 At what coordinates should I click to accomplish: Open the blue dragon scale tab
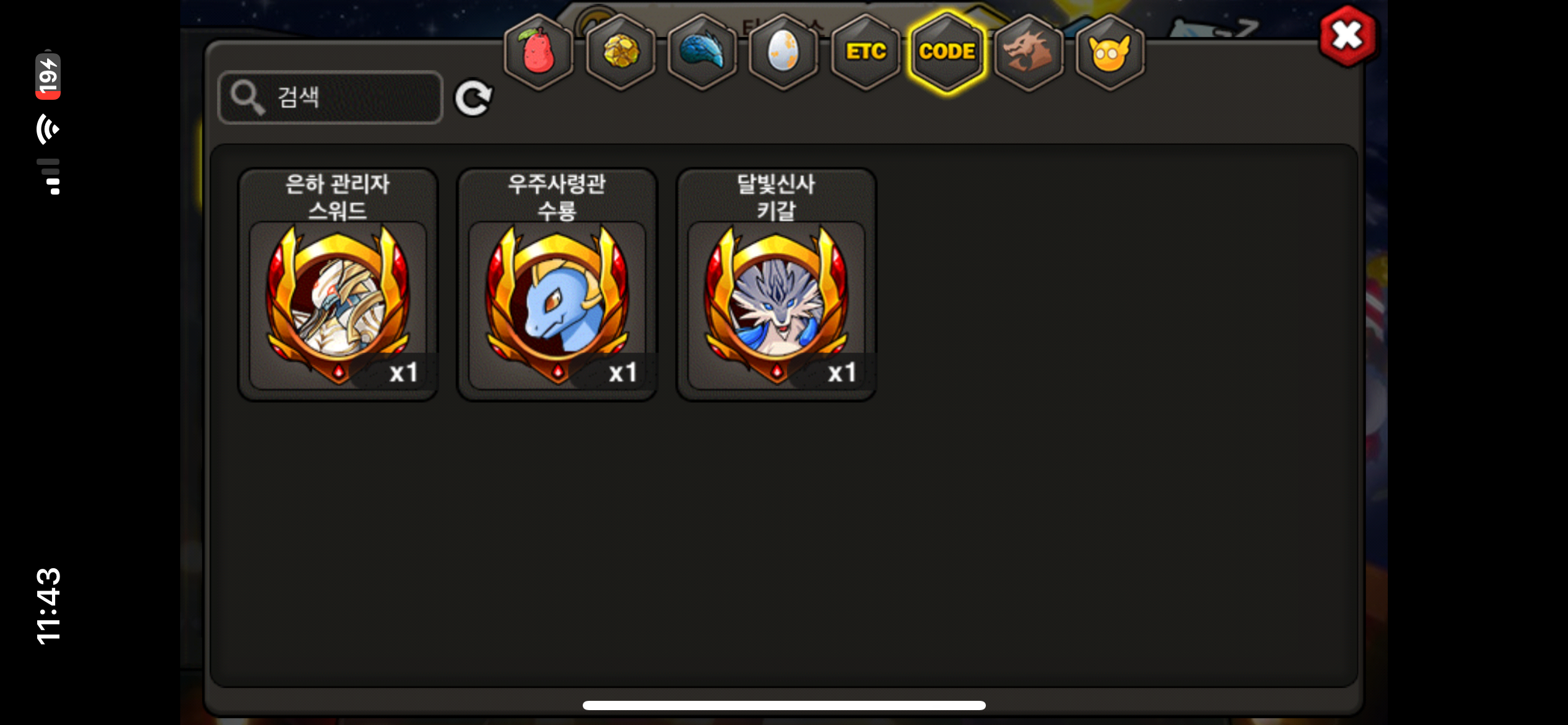coord(702,51)
